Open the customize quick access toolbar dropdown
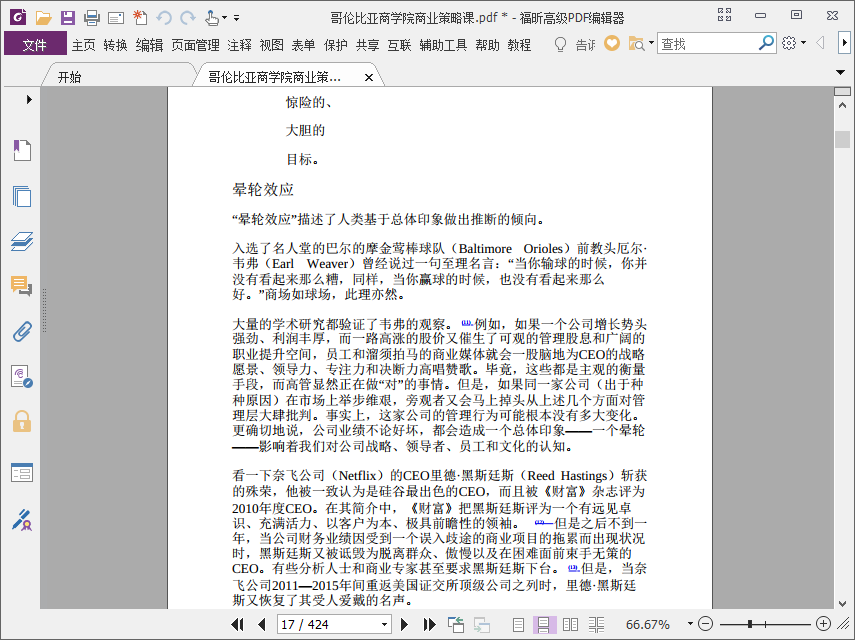 pos(237,18)
